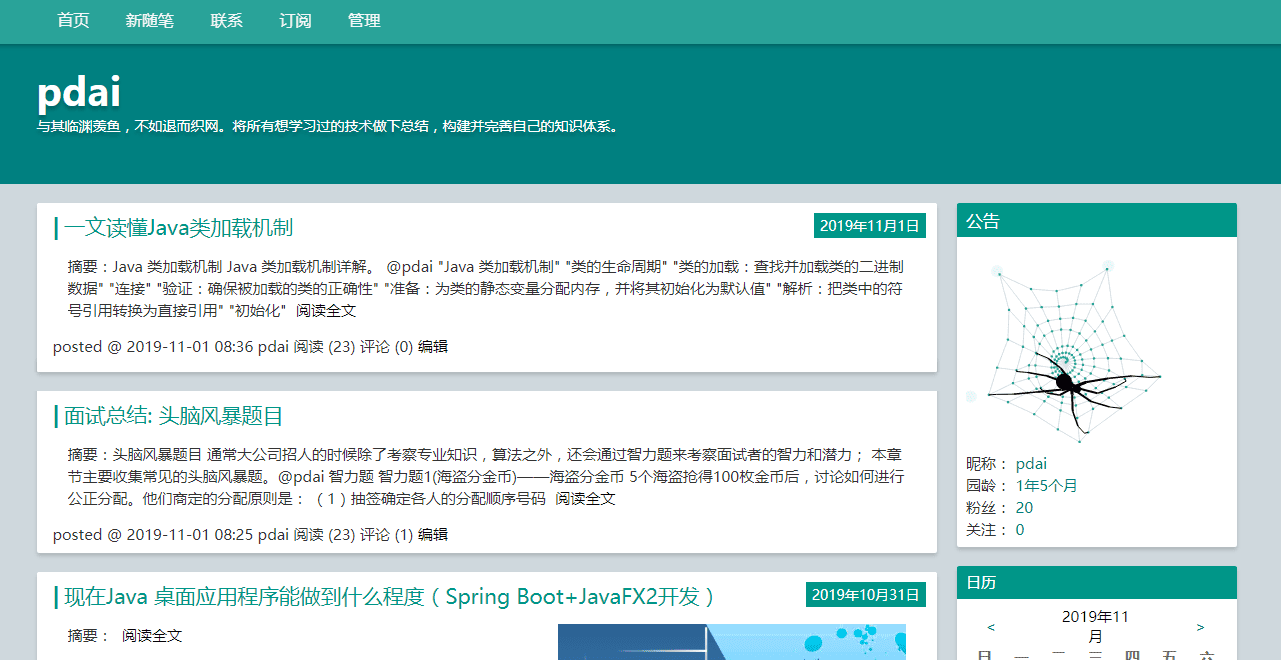1281x660 pixels.
Task: Open the 联系 navigation link
Action: [x=227, y=21]
